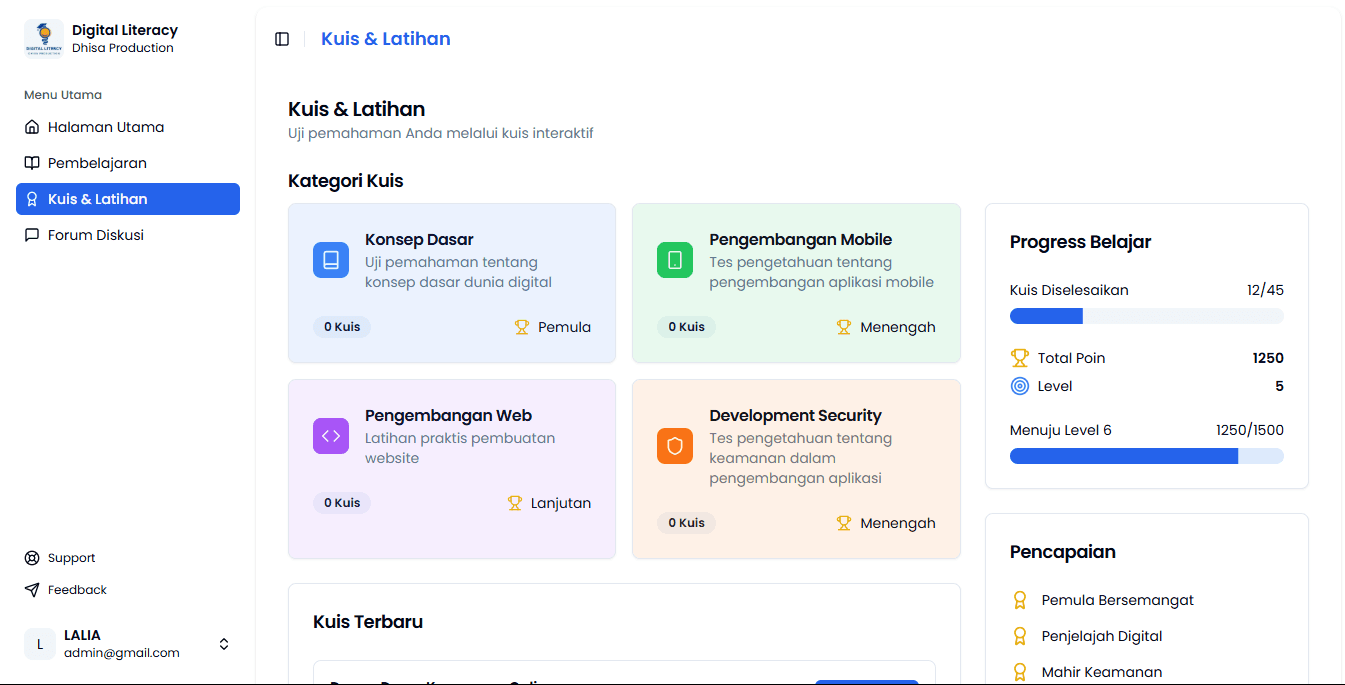Click the purple code brackets icon
Viewport: 1345px width, 685px height.
(331, 436)
